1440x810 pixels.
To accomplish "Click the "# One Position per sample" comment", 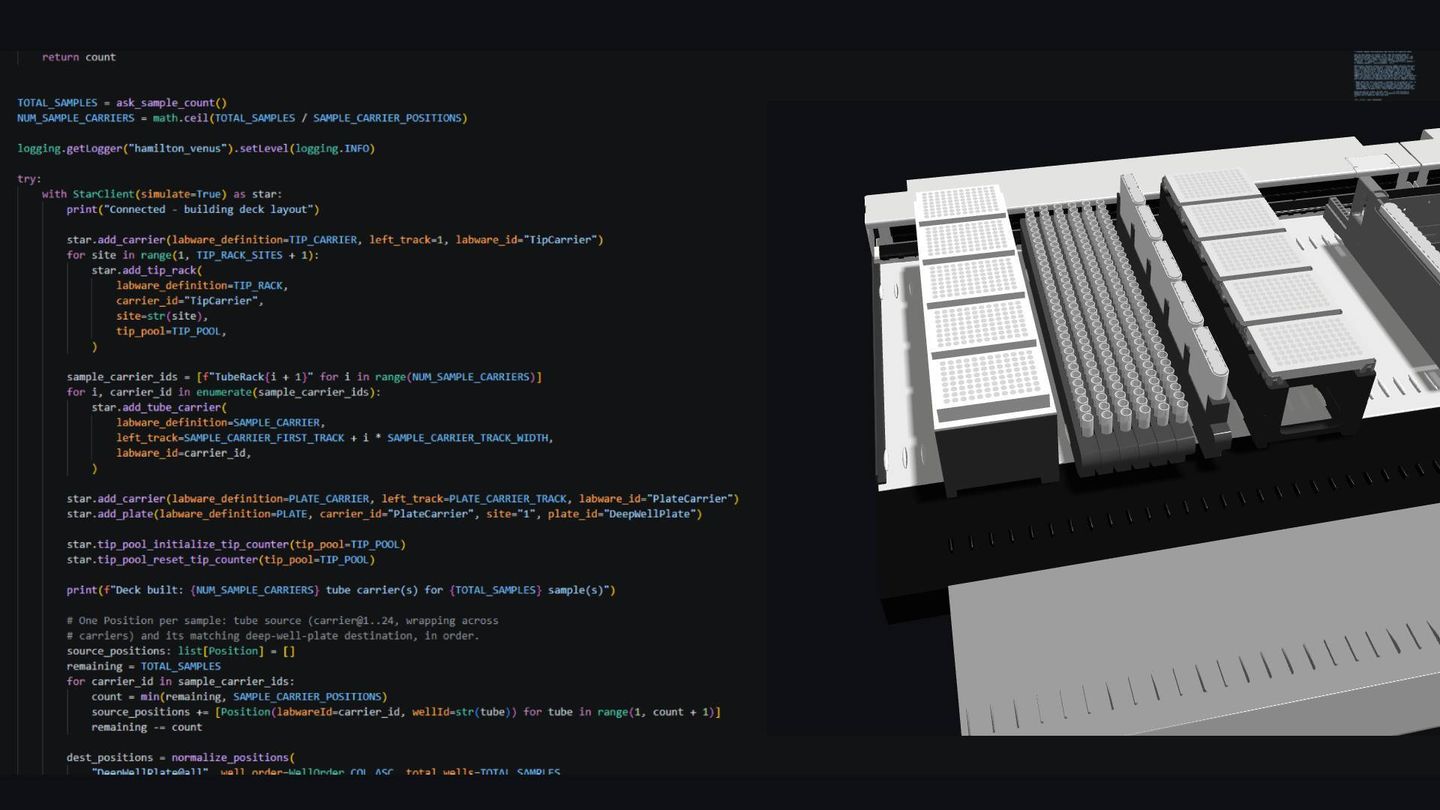I will click(x=283, y=621).
